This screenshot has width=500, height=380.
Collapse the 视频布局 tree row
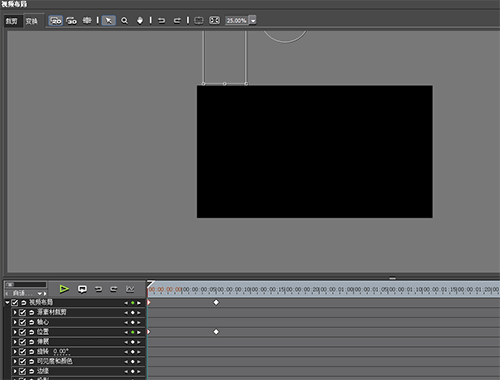7,302
